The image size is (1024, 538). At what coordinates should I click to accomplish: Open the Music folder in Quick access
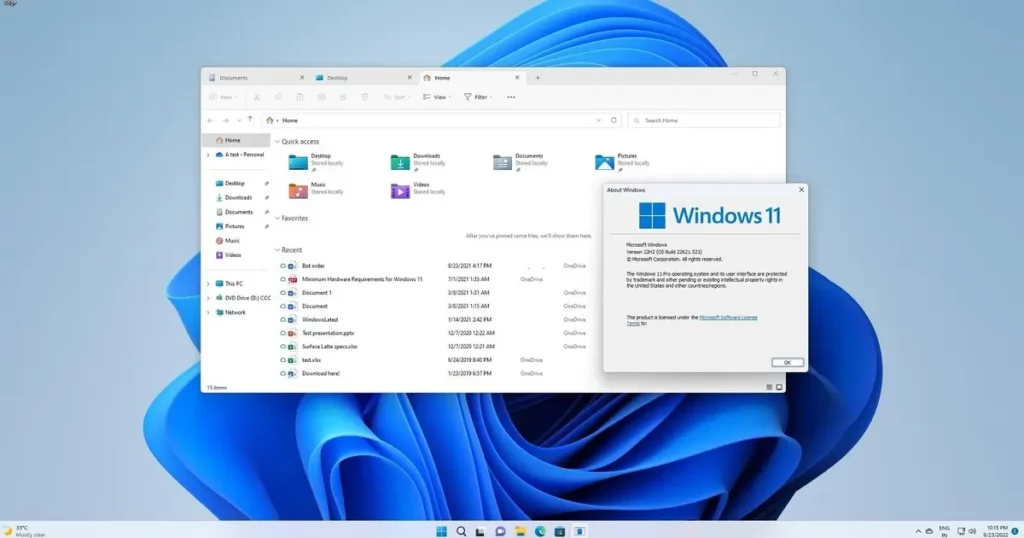[317, 189]
